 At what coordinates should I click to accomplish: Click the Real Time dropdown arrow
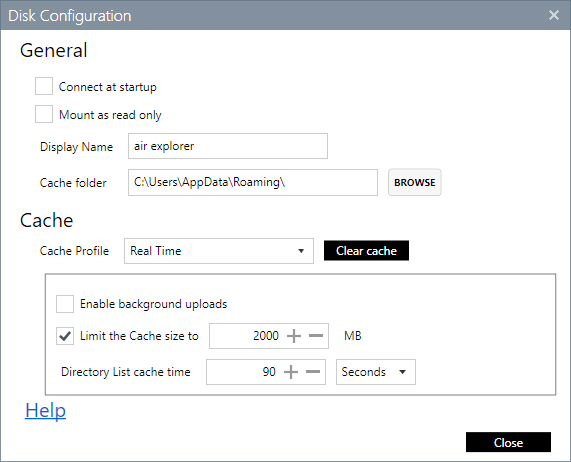click(x=301, y=251)
